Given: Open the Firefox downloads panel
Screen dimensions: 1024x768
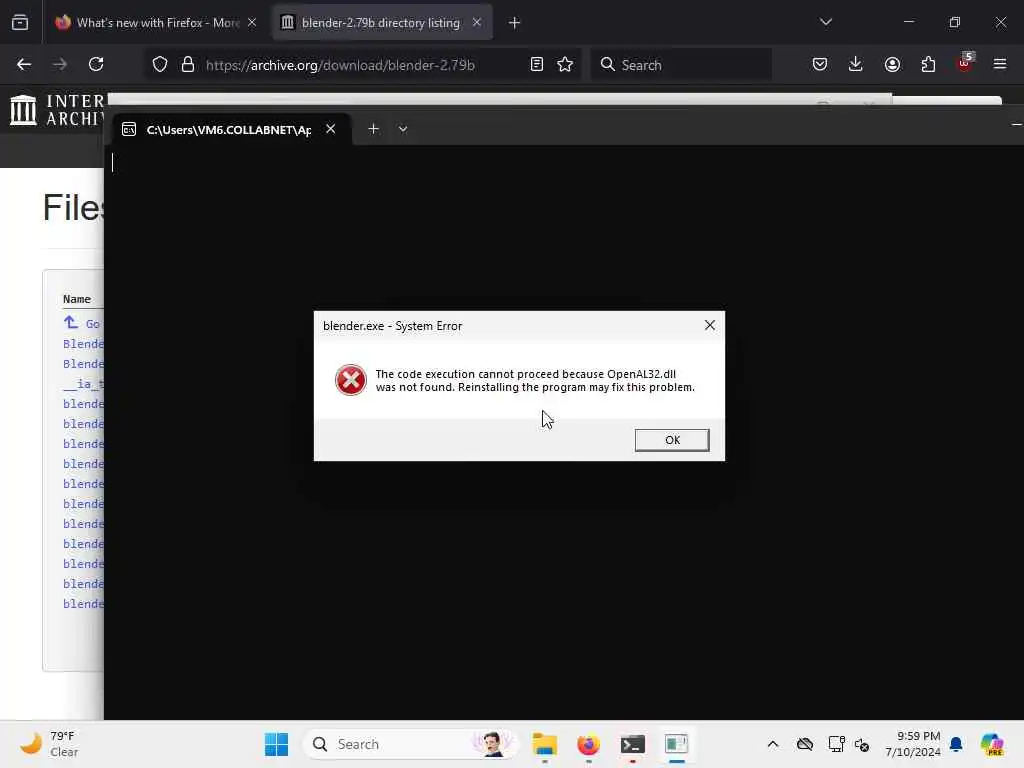Looking at the screenshot, I should (x=856, y=65).
